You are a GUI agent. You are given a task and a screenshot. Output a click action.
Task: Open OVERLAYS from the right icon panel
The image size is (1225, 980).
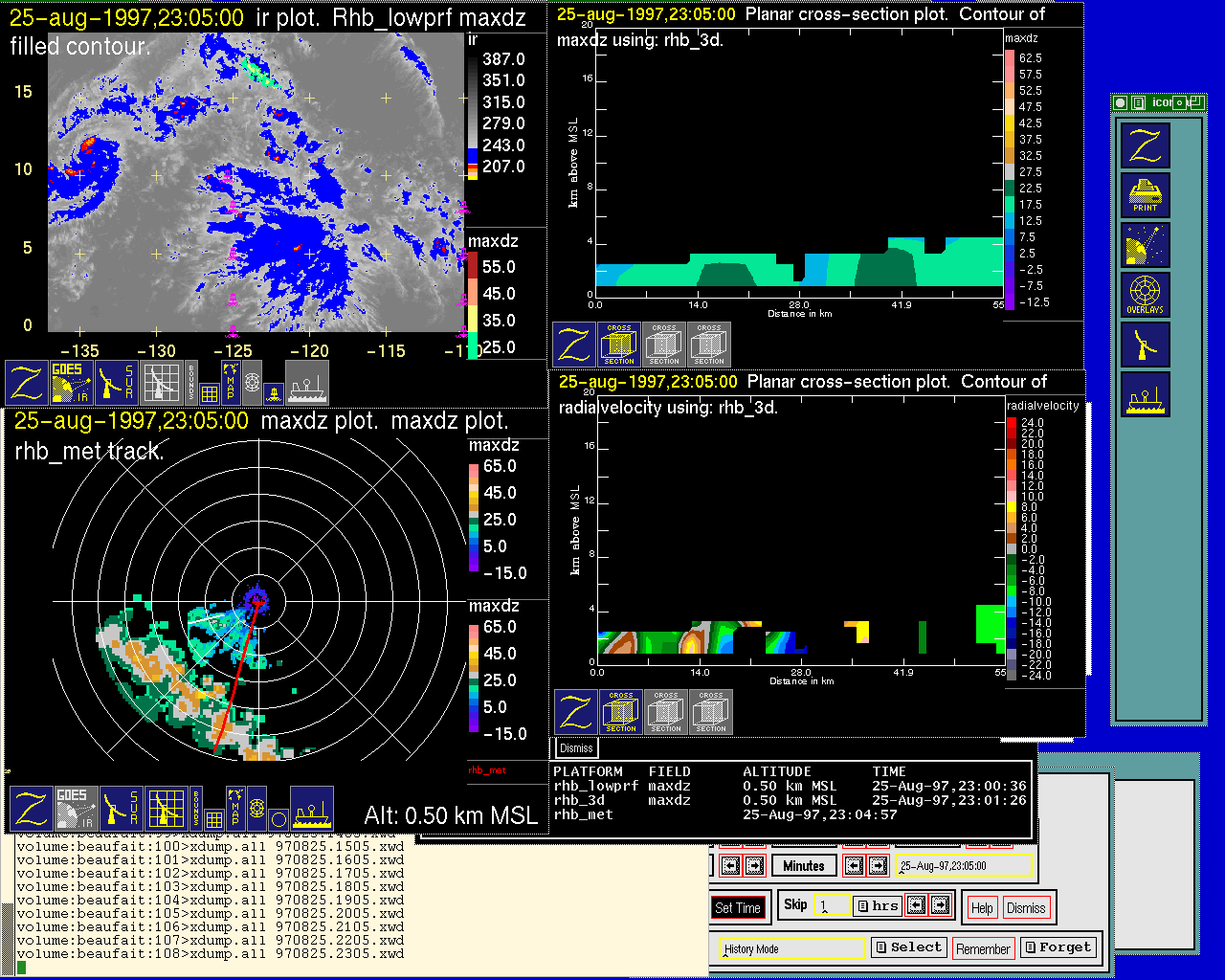[x=1145, y=294]
